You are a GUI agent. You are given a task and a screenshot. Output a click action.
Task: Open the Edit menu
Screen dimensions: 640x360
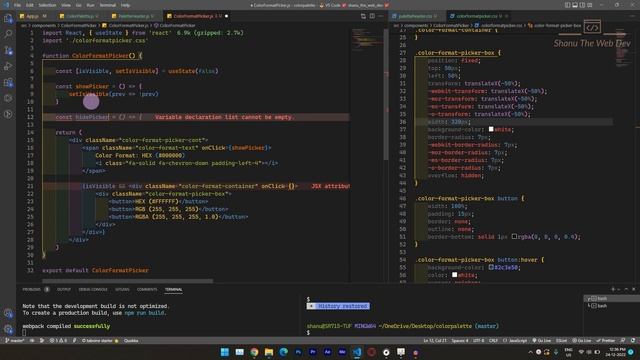tap(30, 5)
